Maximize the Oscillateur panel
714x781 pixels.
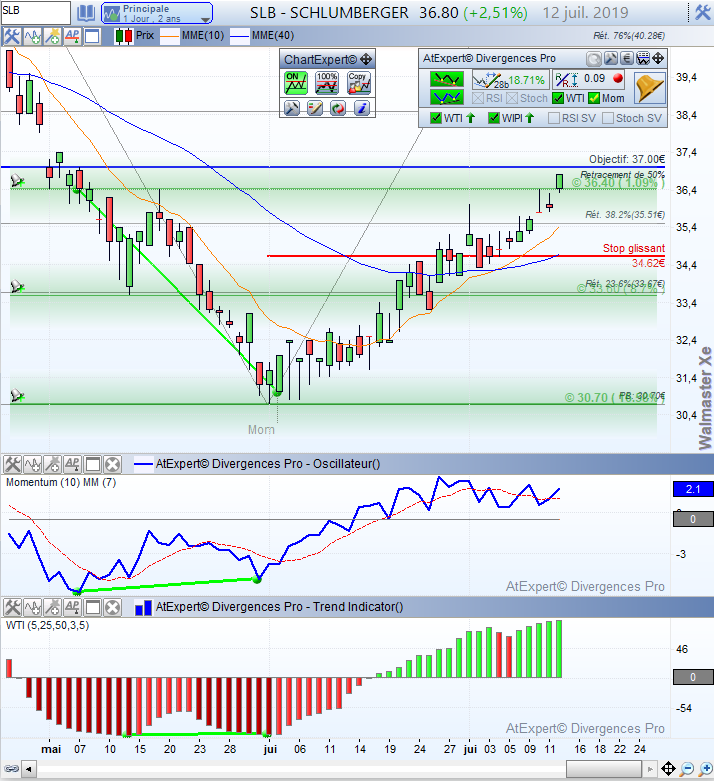click(93, 464)
